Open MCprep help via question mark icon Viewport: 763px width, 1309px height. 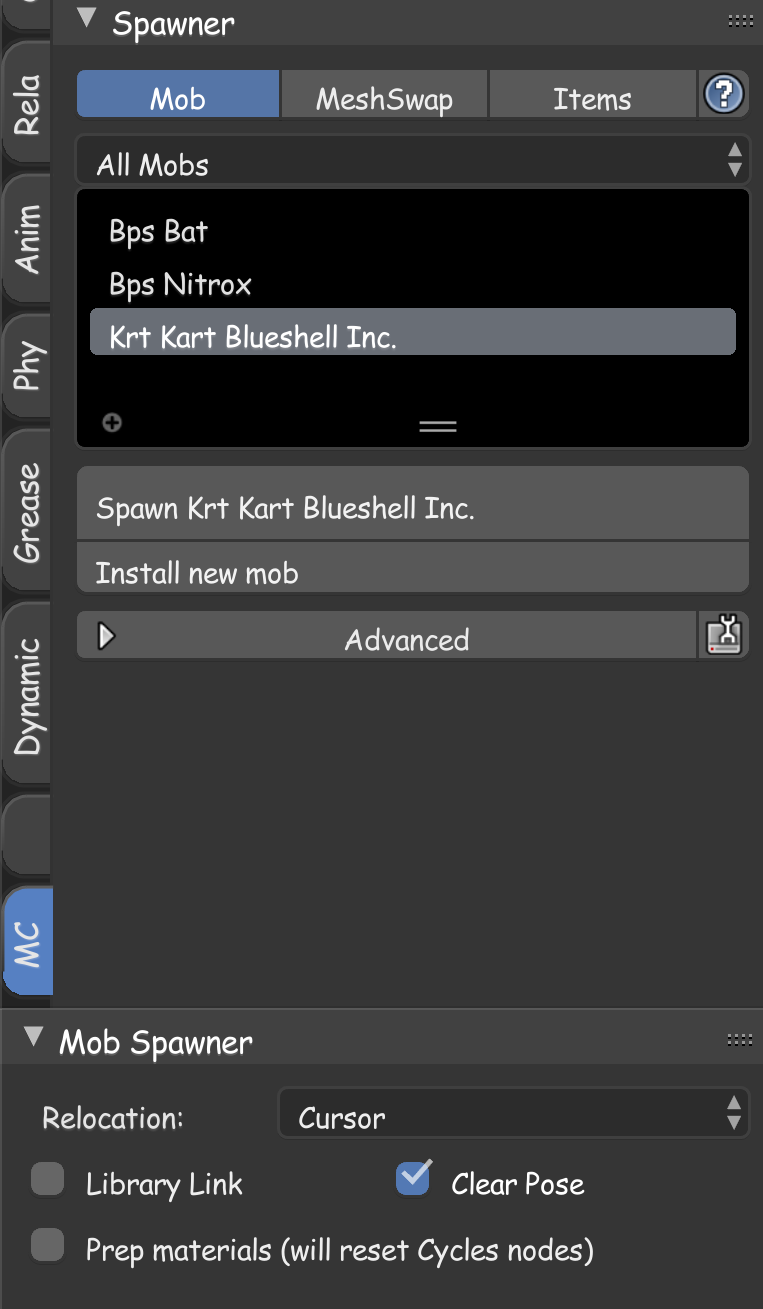tap(723, 93)
